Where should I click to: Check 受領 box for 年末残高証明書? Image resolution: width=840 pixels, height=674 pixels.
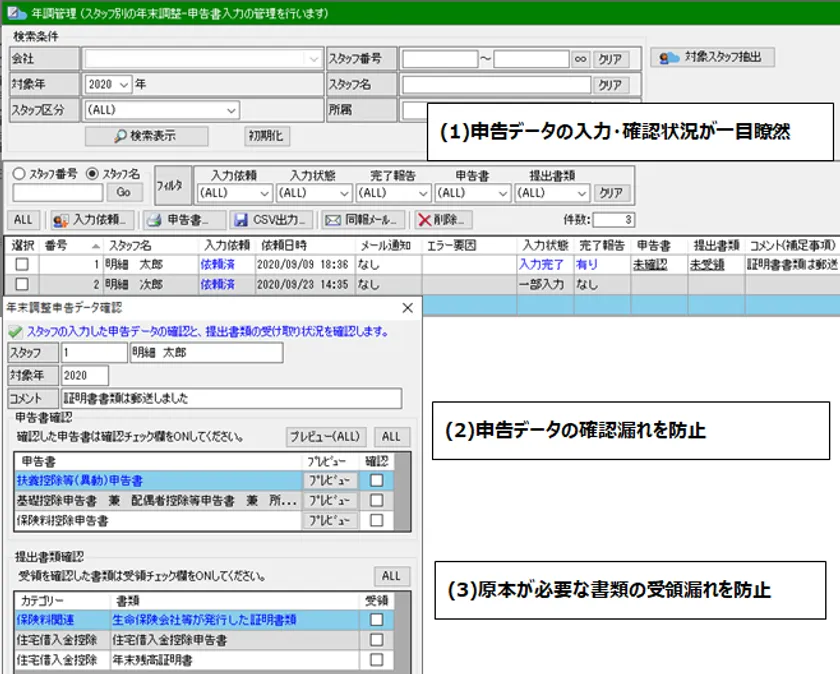coord(376,660)
